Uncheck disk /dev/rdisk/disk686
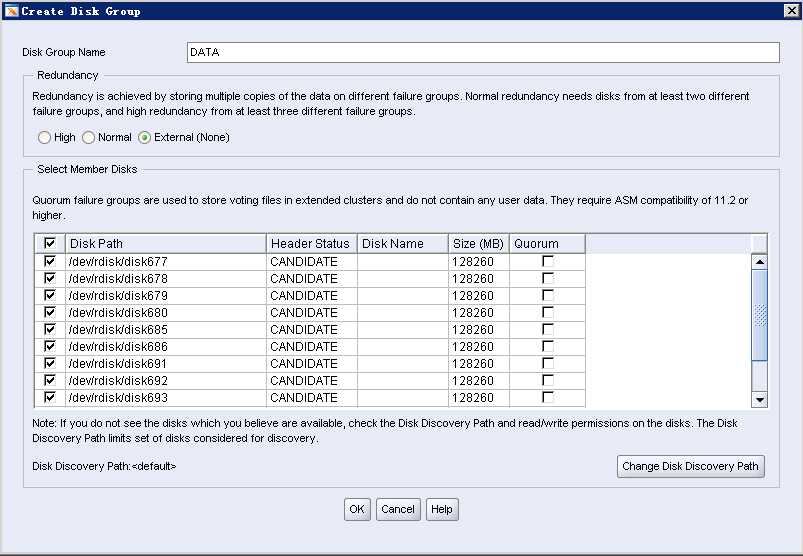Screen dimensions: 803x556 [50, 346]
